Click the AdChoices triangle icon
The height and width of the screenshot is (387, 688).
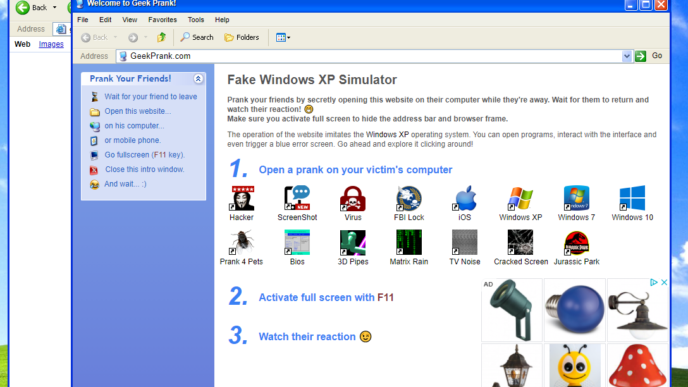tap(653, 283)
